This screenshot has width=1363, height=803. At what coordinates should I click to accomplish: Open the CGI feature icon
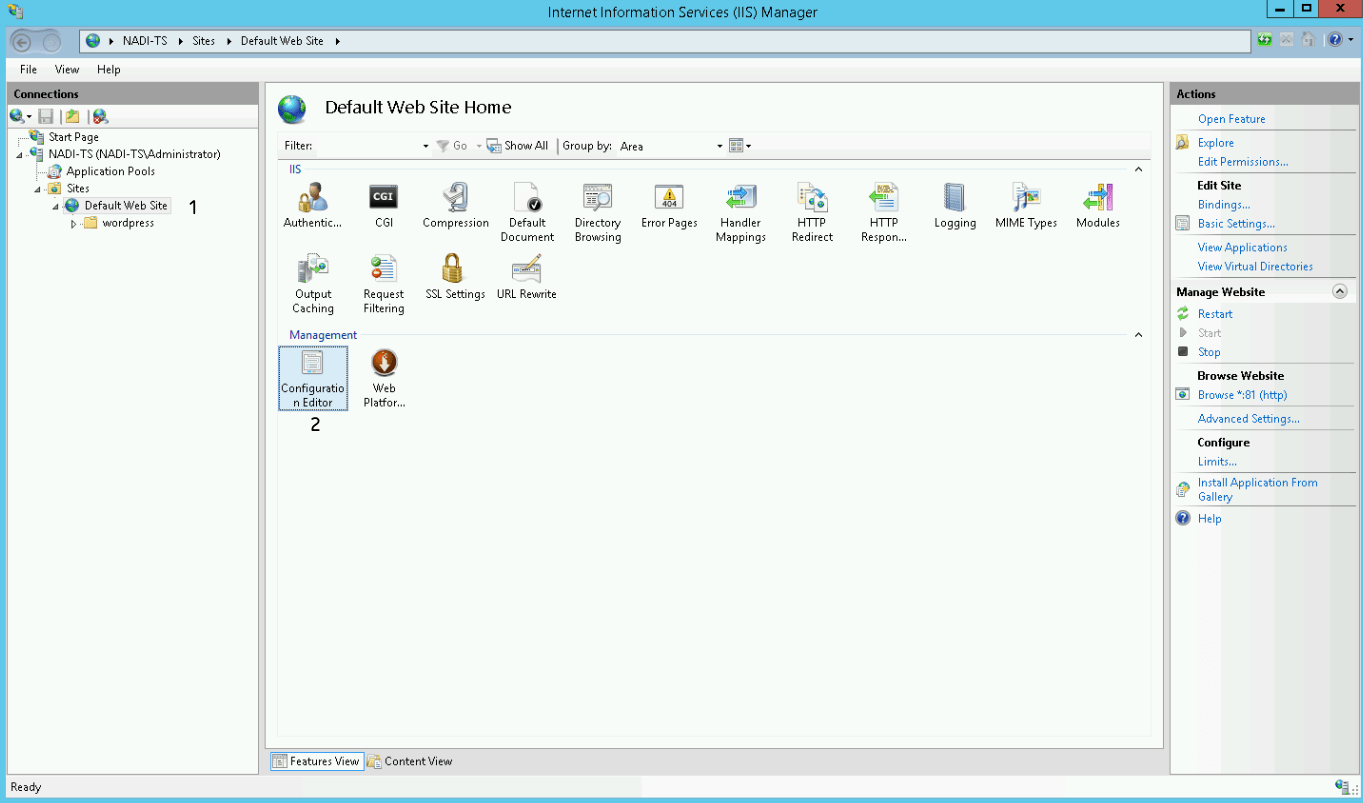tap(384, 205)
